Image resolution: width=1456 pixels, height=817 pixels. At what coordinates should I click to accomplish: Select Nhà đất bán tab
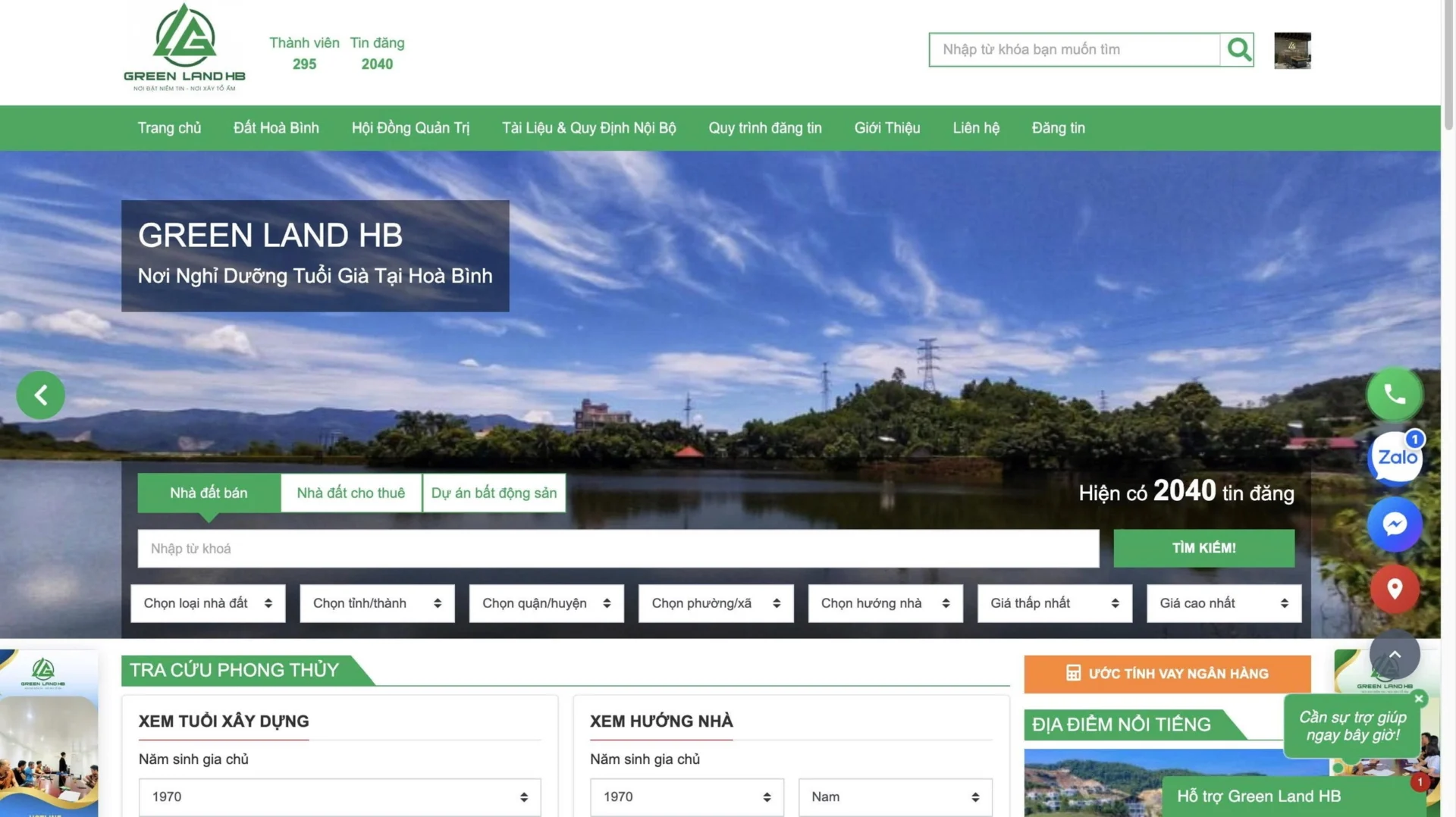209,493
